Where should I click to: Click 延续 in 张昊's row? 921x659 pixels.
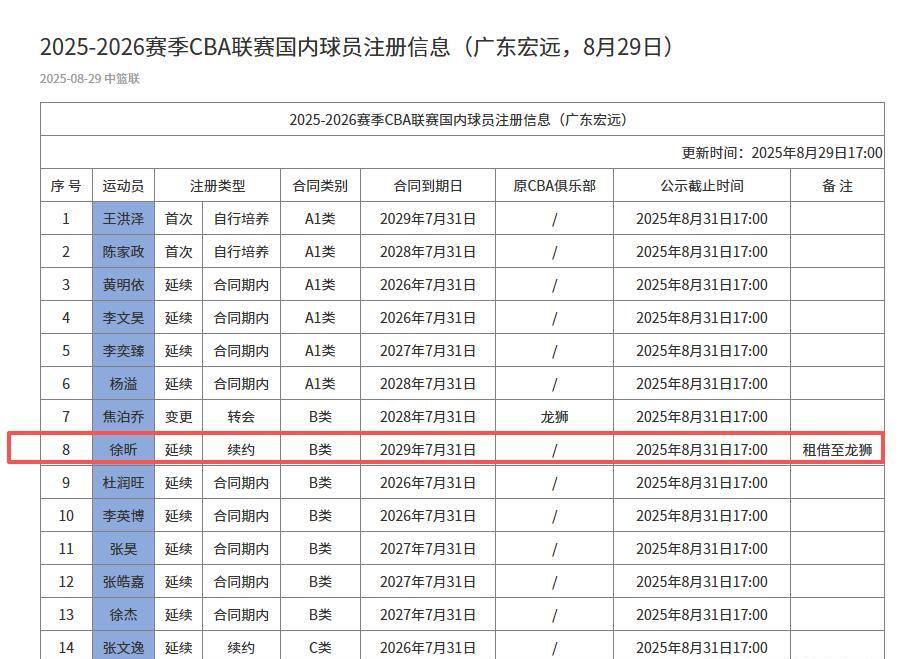179,549
